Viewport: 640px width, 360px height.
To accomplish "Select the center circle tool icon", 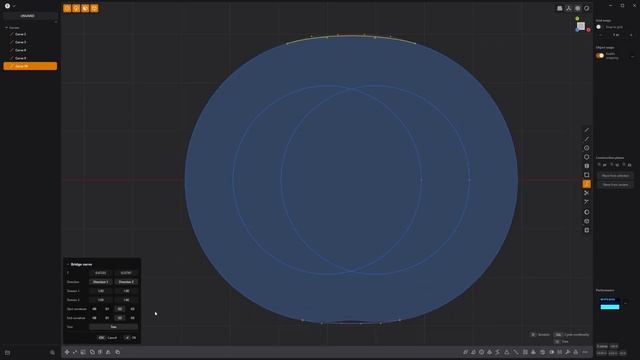I will pos(587,148).
